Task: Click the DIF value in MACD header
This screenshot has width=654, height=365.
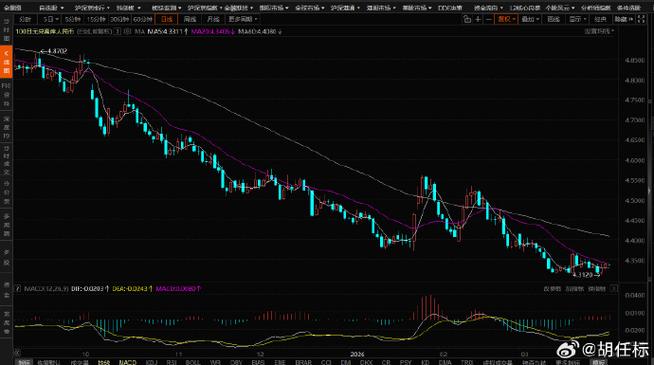Action: 90,288
